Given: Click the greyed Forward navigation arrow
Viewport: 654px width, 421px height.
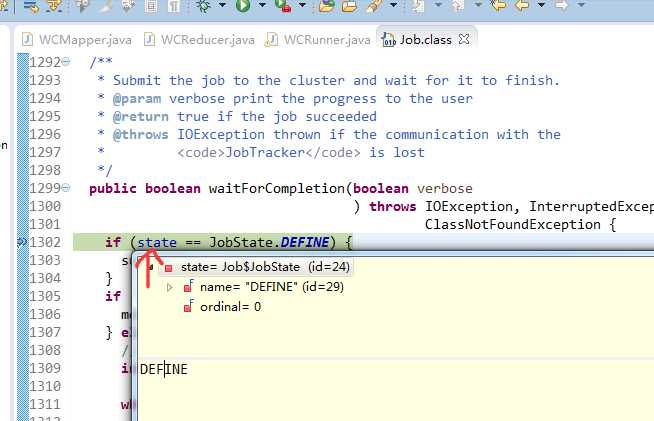Looking at the screenshot, I should 562,5.
